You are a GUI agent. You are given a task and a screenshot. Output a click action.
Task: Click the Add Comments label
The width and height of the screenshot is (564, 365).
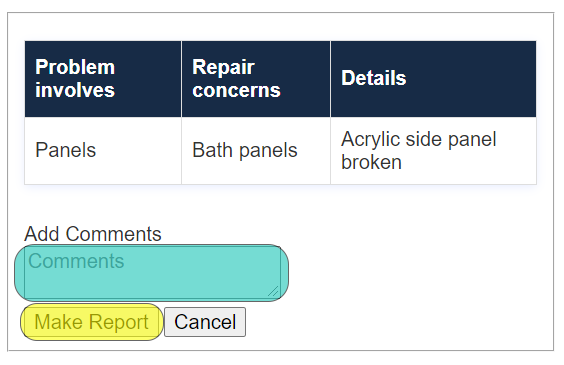click(x=93, y=234)
